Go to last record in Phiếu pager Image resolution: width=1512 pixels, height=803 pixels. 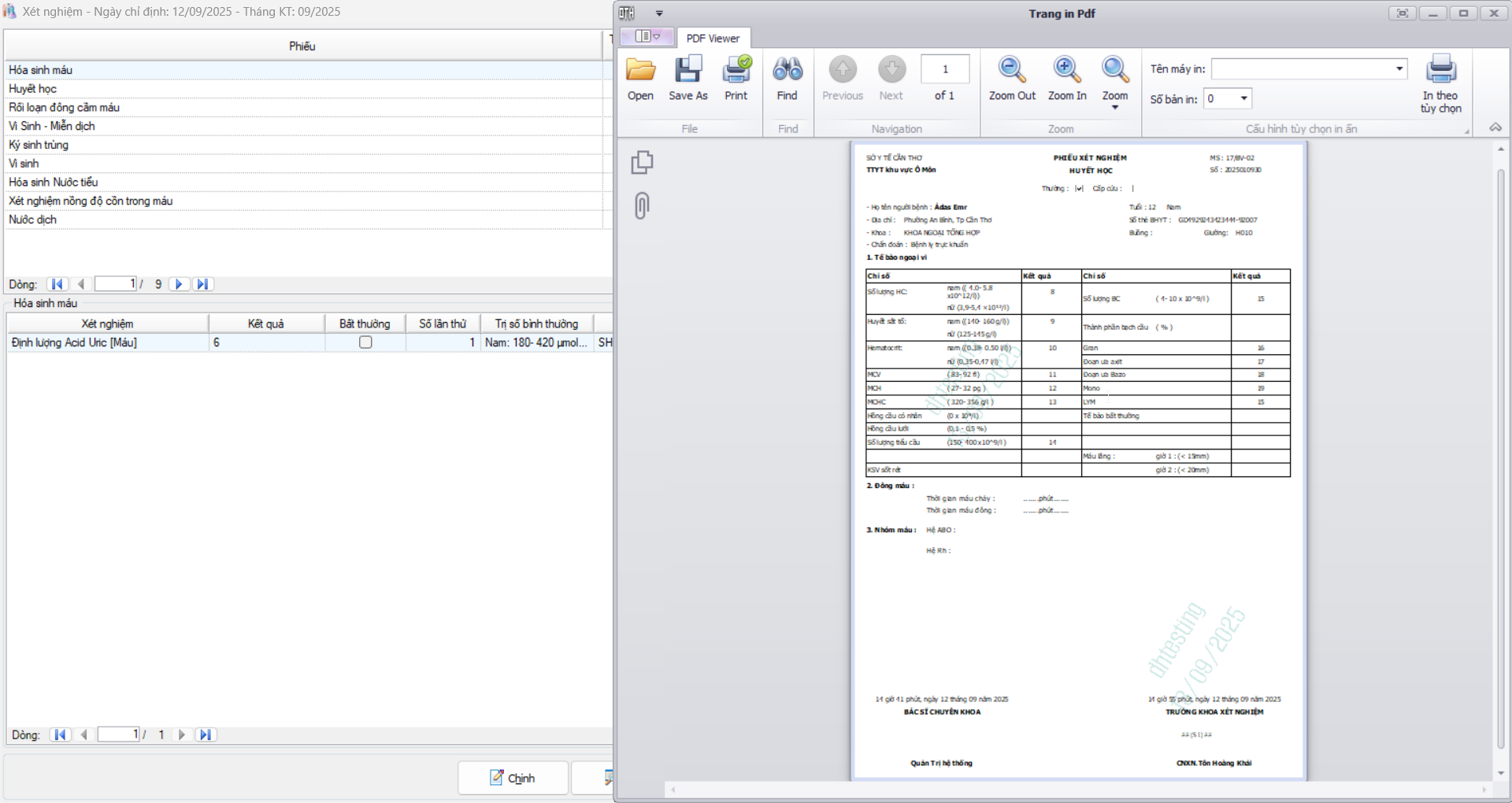click(x=203, y=284)
